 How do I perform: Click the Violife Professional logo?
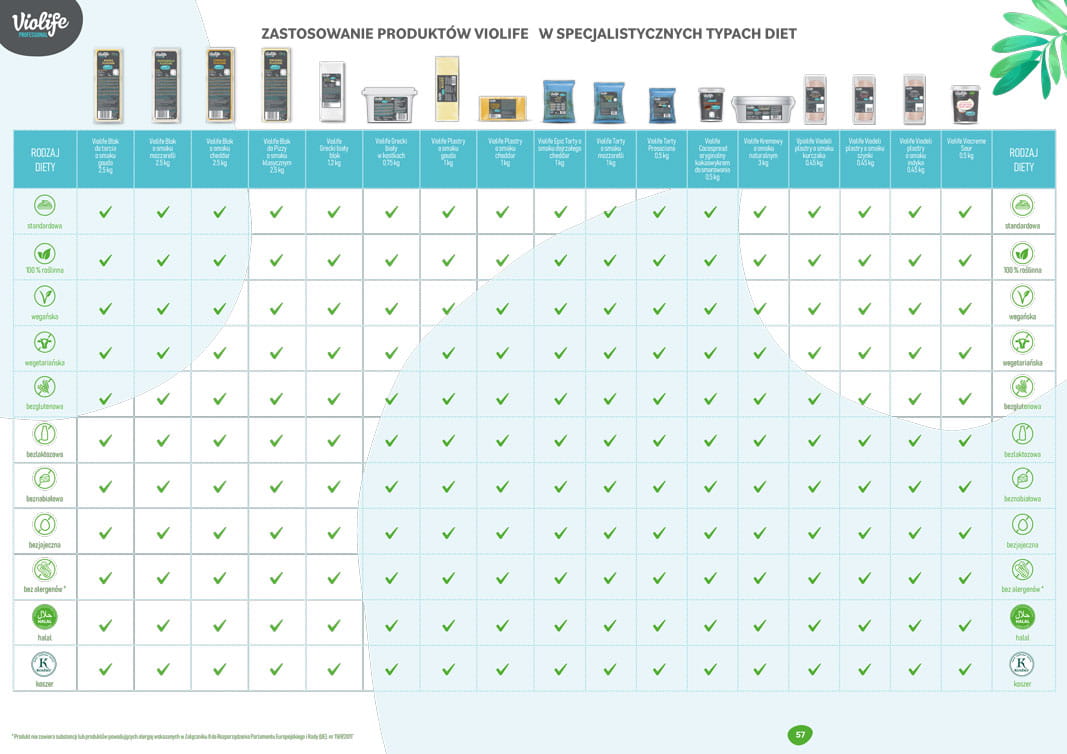(40, 25)
